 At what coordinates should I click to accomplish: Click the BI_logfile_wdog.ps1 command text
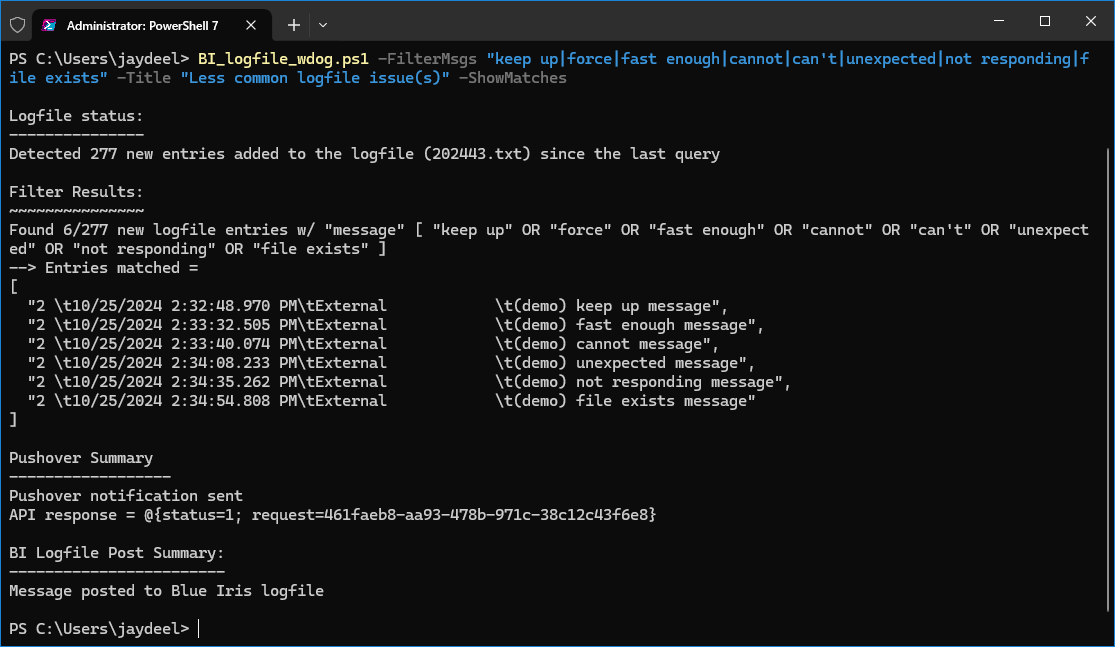click(x=283, y=59)
